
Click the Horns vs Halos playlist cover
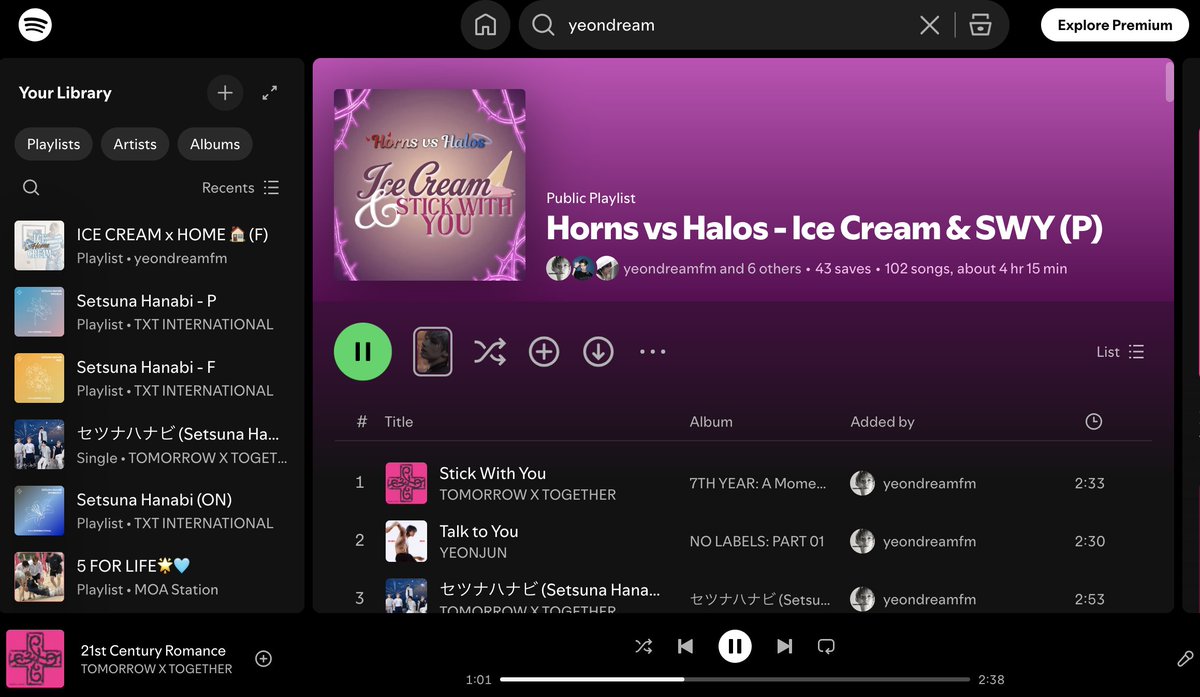[430, 185]
